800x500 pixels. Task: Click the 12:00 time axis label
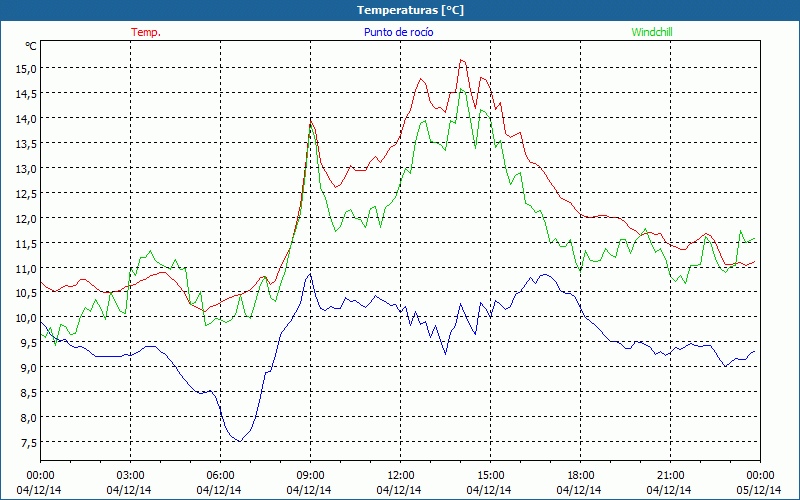click(401, 475)
